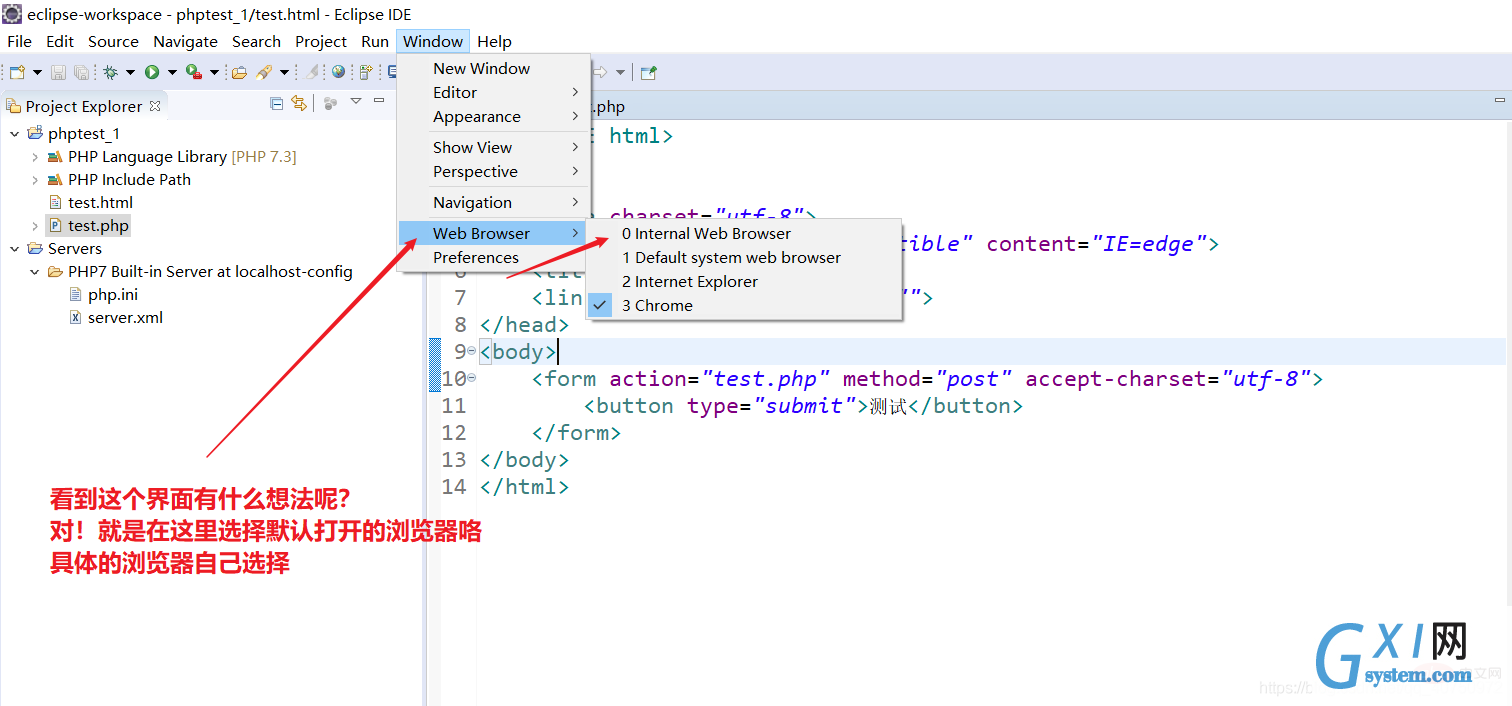Click the phptest_1 project folder icon
This screenshot has width=1512, height=706.
pos(35,133)
